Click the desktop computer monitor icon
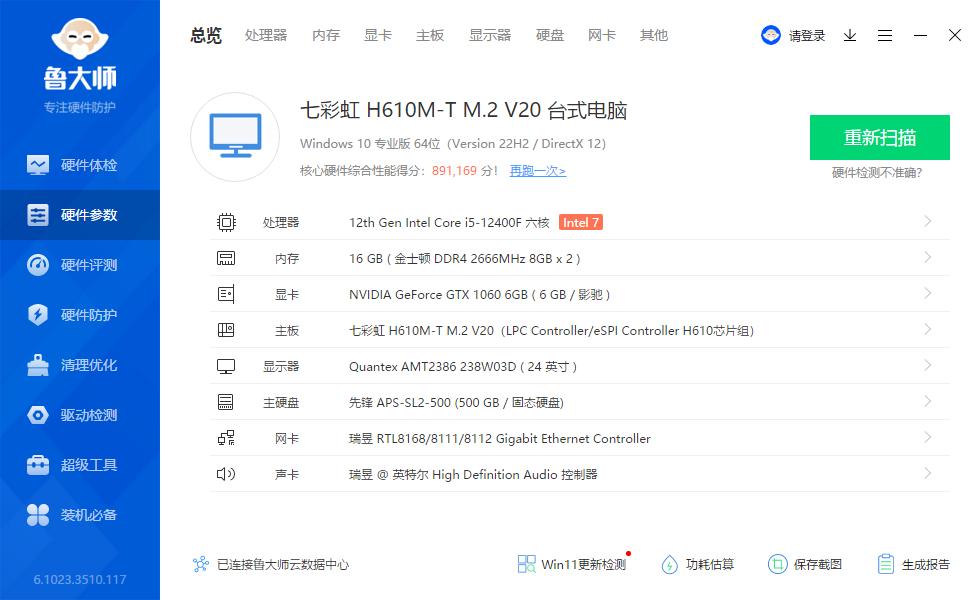980x600 pixels. pos(235,136)
